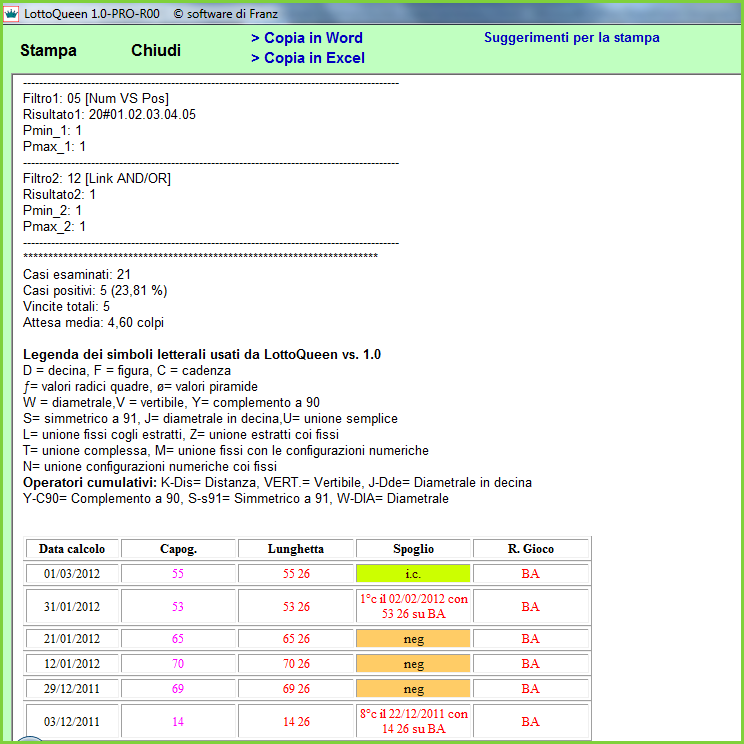Click the Operatori cumulativi legend line
This screenshot has width=744, height=744.
tap(277, 483)
